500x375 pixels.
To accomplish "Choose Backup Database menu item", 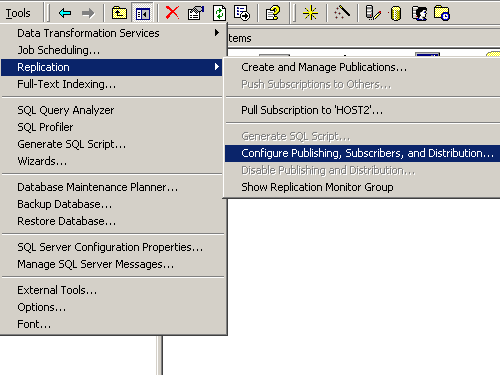I will pos(112,204).
